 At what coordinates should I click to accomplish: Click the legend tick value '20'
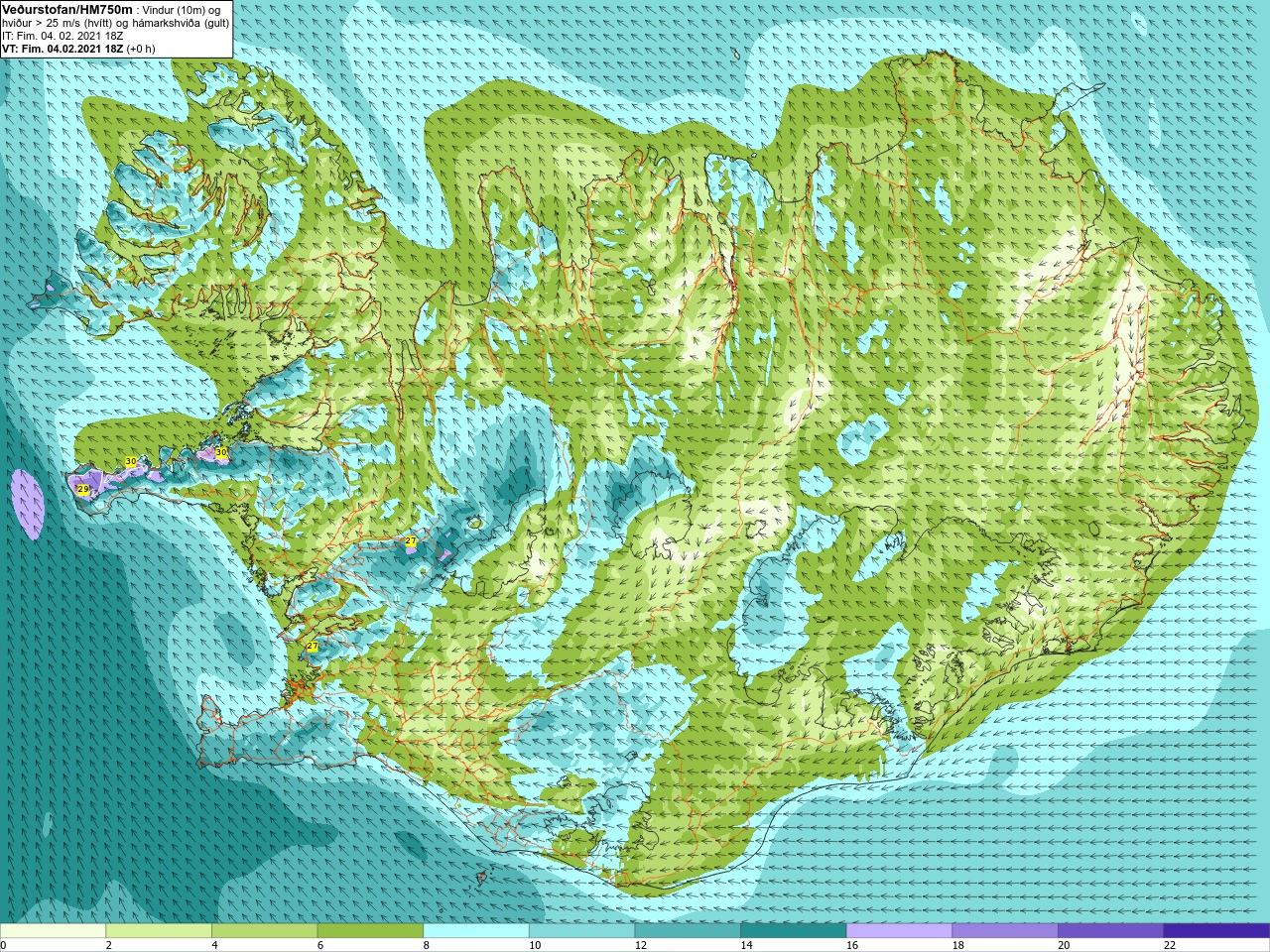[1064, 945]
